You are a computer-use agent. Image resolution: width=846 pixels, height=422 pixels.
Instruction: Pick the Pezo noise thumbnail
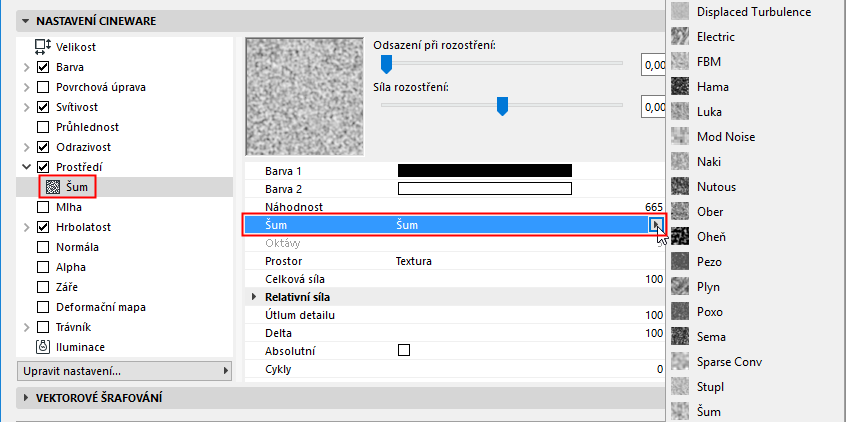pos(680,262)
